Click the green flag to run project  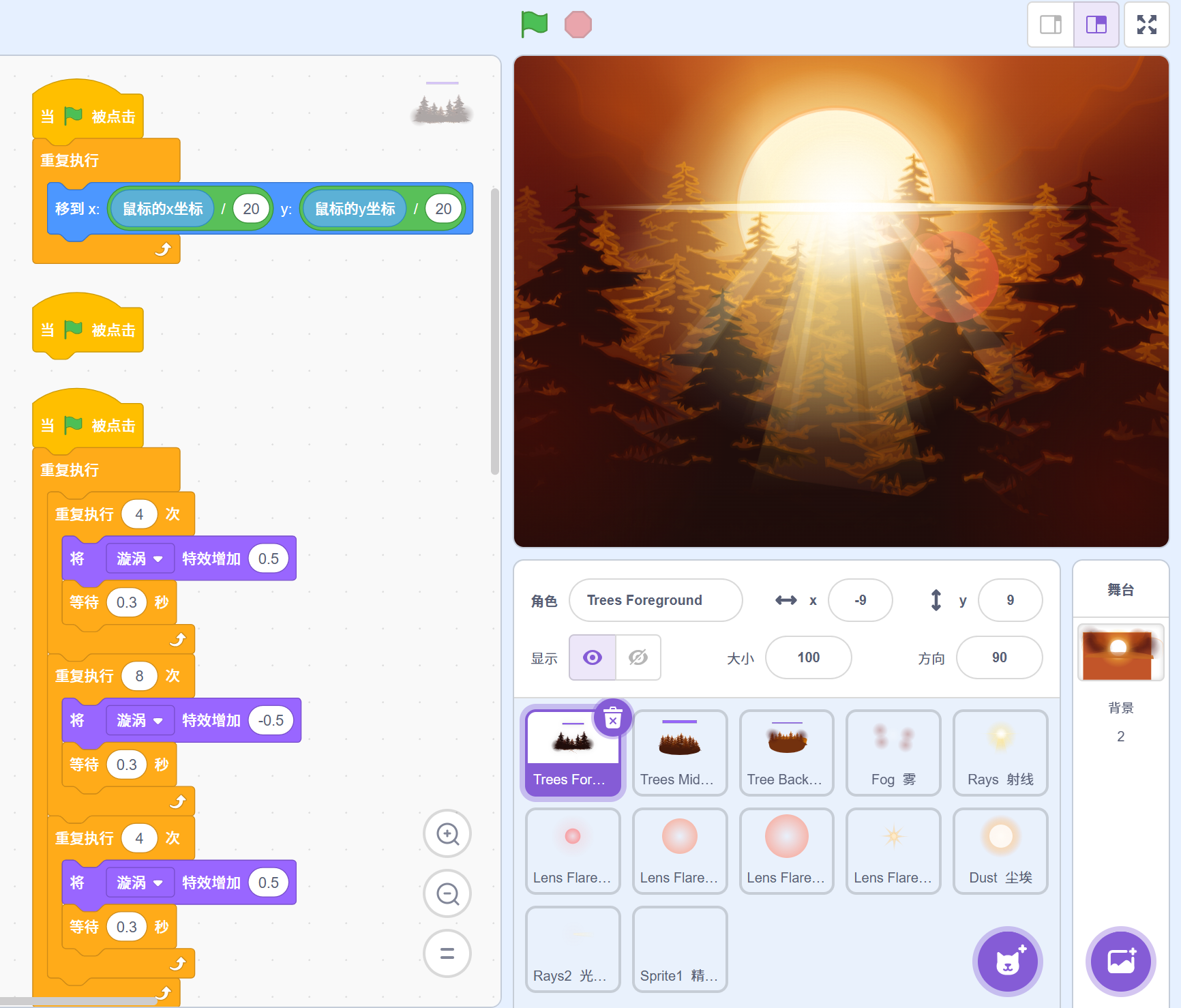coord(535,25)
